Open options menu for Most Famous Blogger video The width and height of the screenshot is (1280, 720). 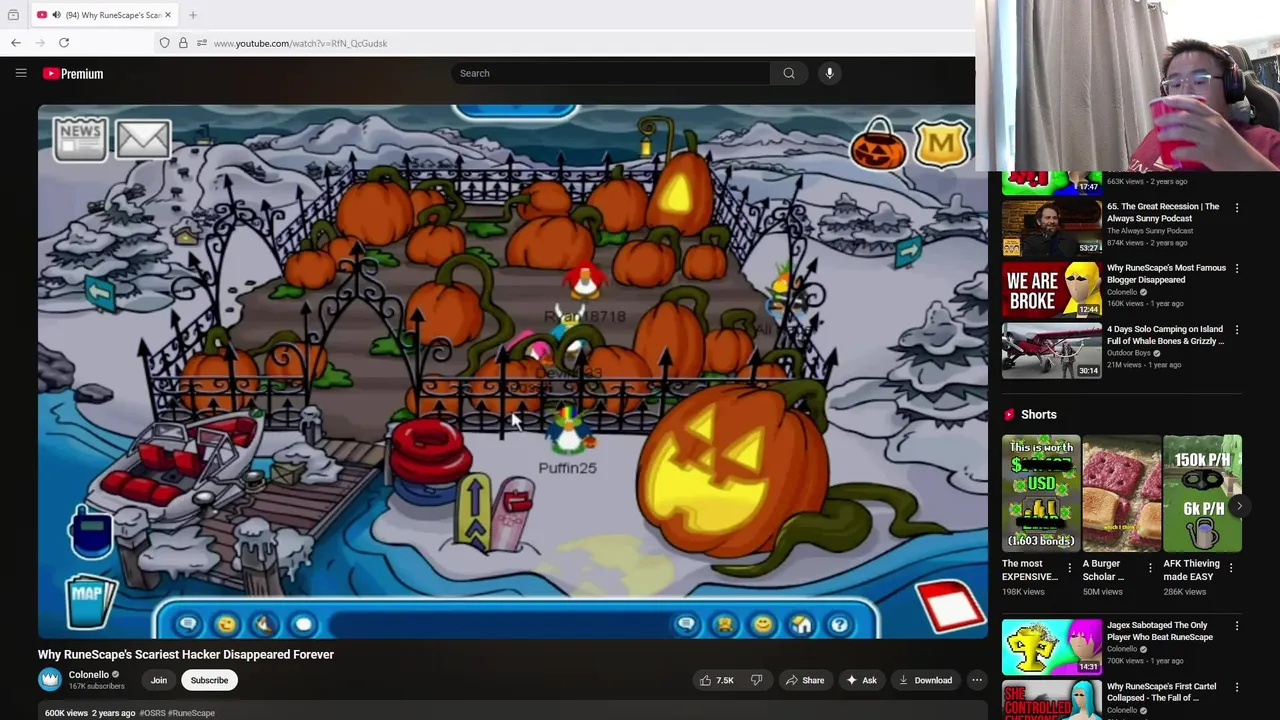(x=1237, y=269)
